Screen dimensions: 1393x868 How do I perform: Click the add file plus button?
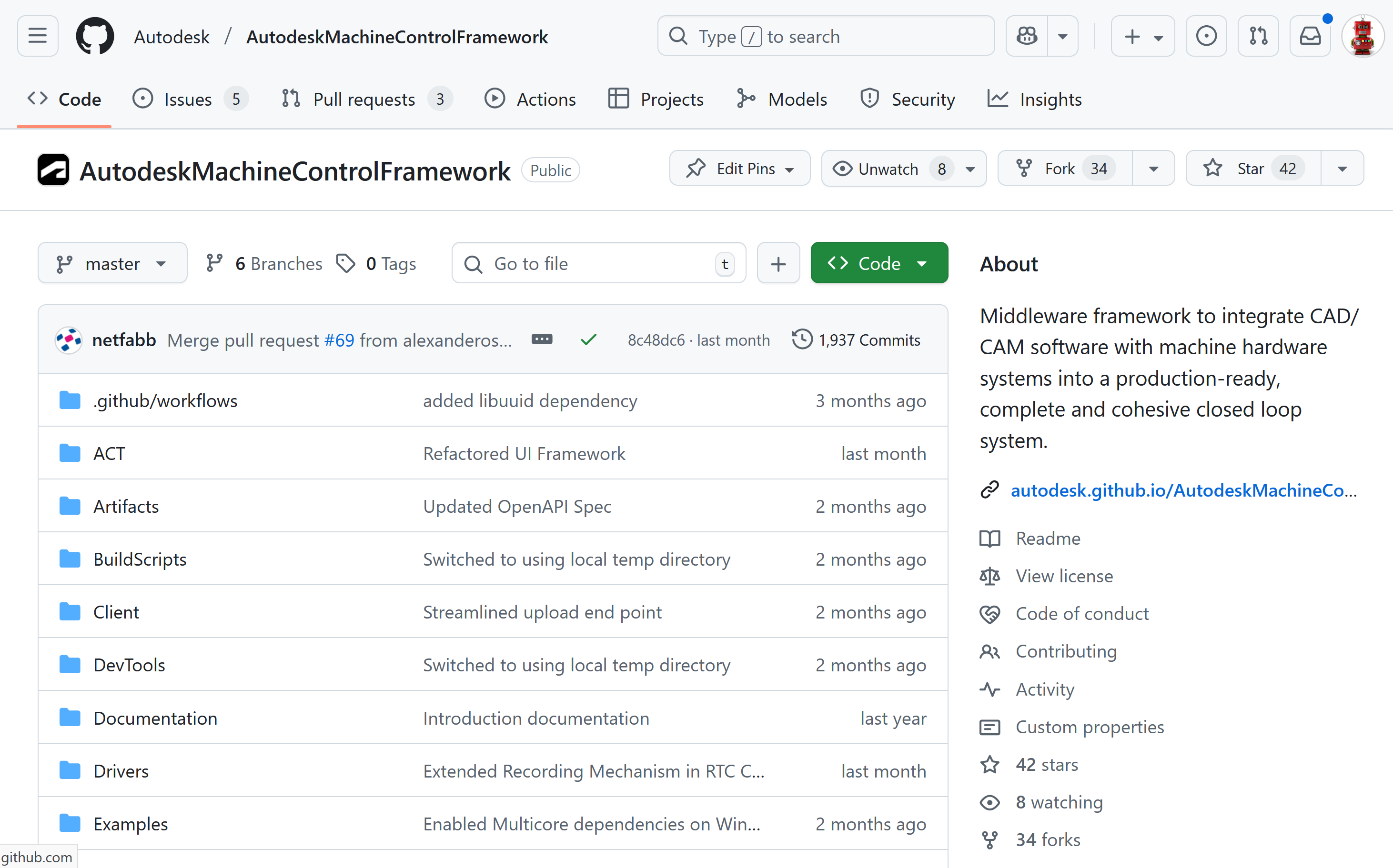pos(778,263)
